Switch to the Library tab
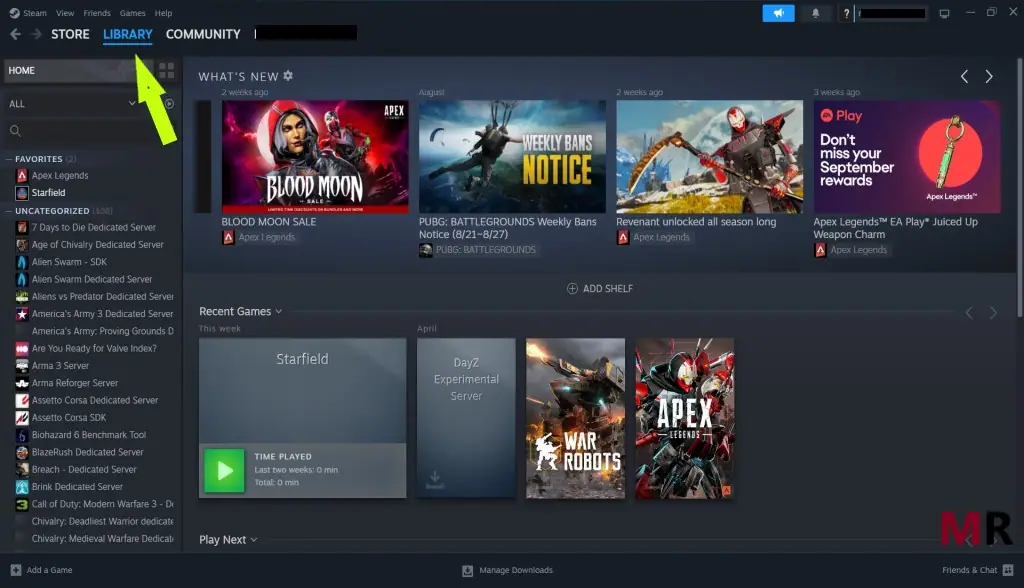The height and width of the screenshot is (588, 1024). click(127, 34)
